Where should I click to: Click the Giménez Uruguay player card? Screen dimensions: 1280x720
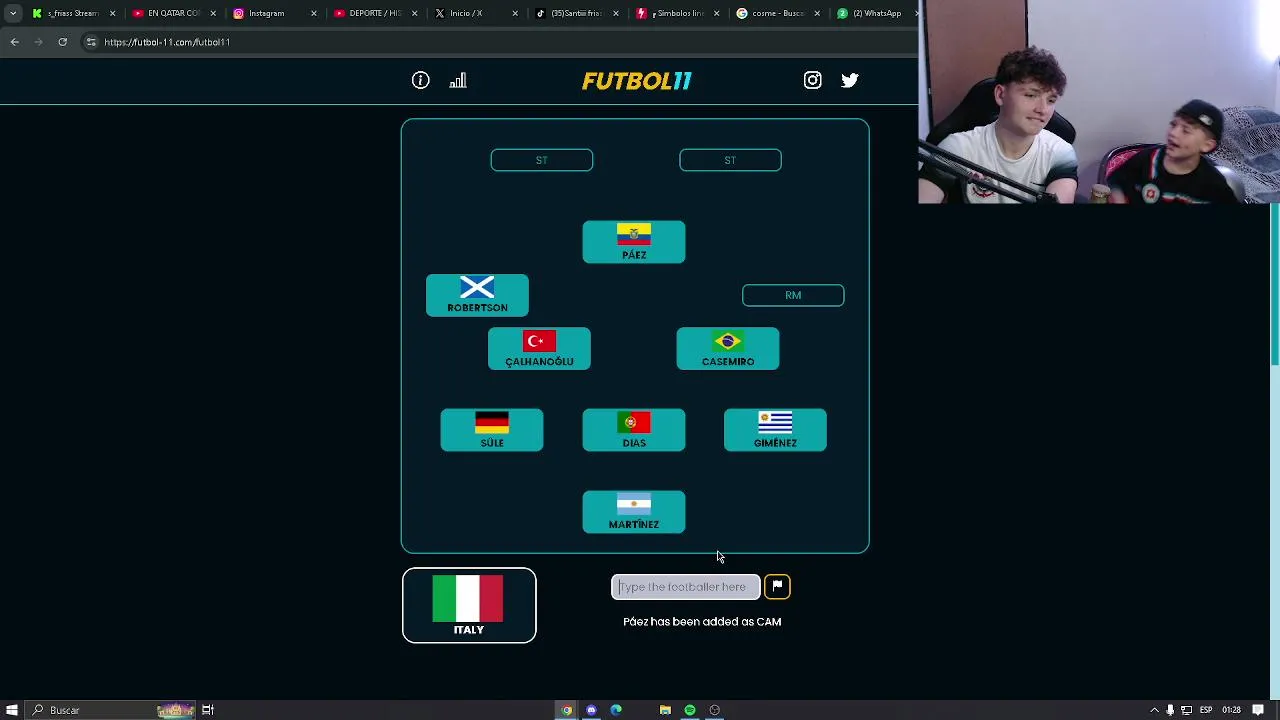[775, 430]
